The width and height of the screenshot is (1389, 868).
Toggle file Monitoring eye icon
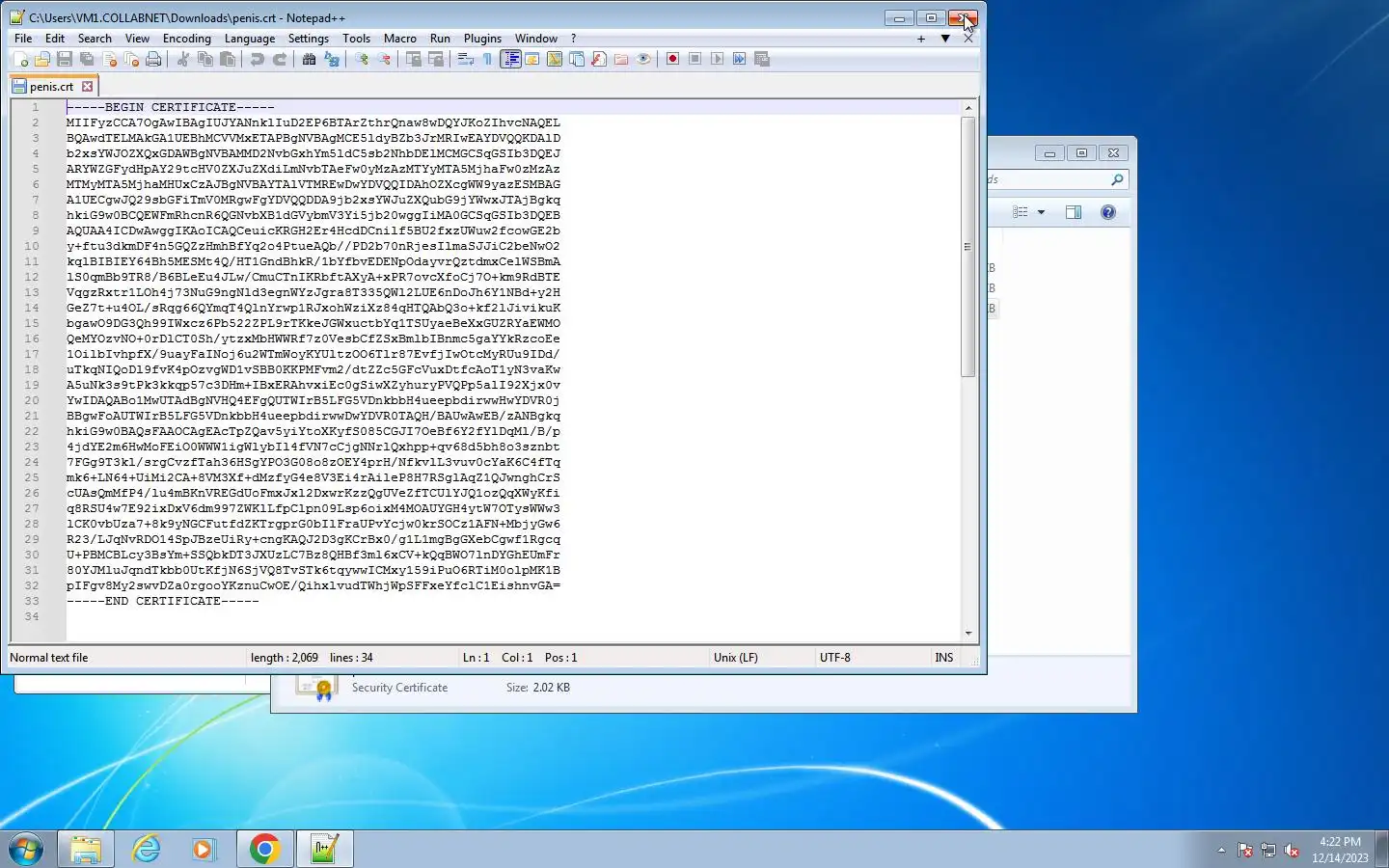(643, 59)
